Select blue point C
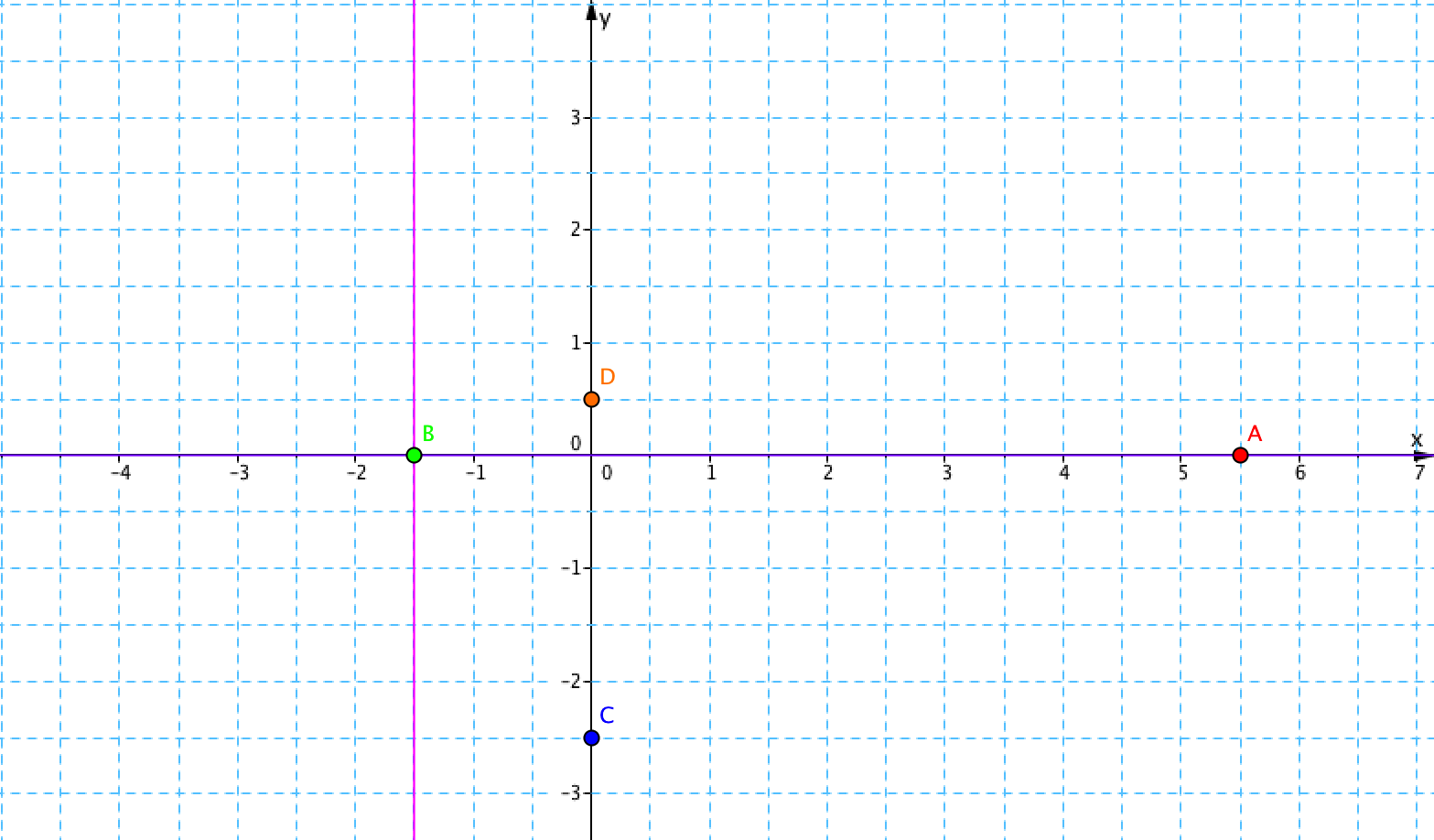The height and width of the screenshot is (840, 1434). tap(591, 738)
